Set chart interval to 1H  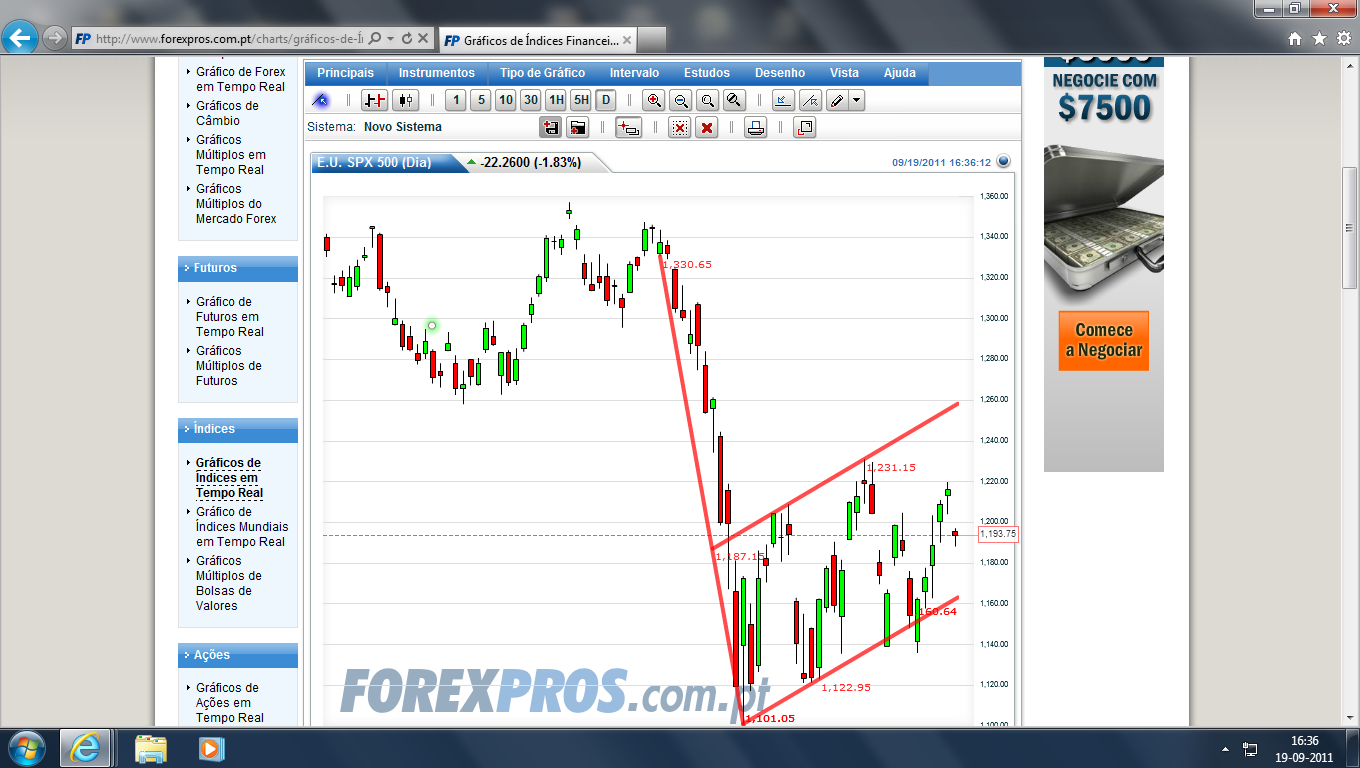click(556, 100)
